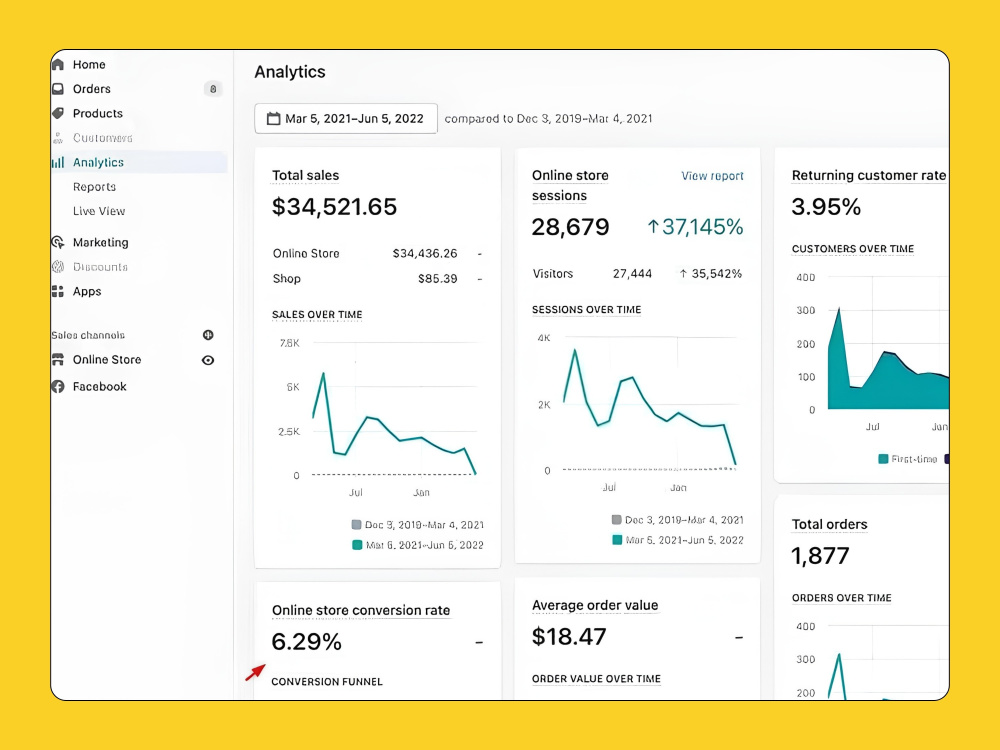
Task: Click the Online Store storefront icon
Action: 58,360
